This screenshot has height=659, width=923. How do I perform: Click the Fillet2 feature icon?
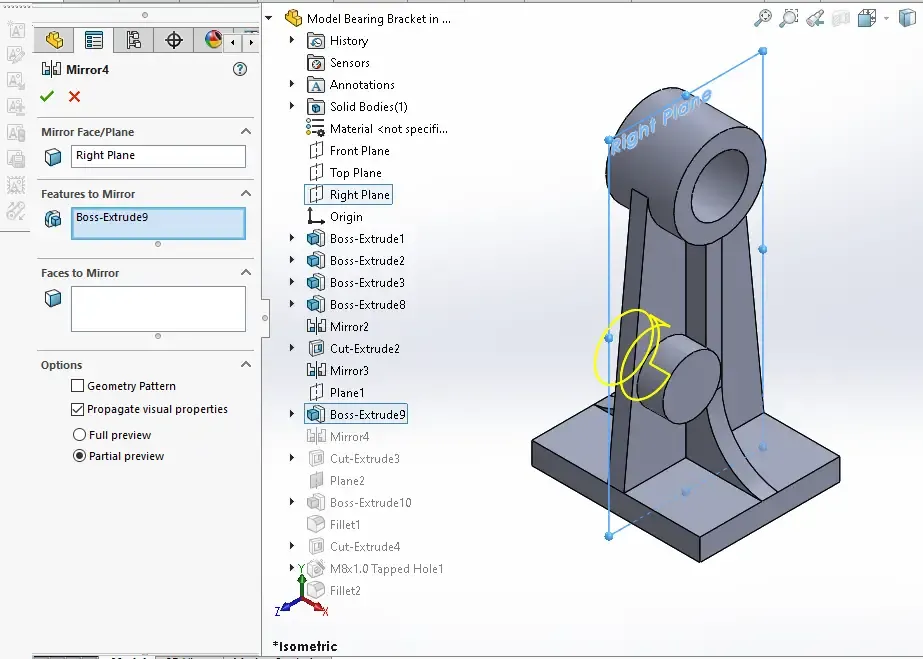point(316,590)
